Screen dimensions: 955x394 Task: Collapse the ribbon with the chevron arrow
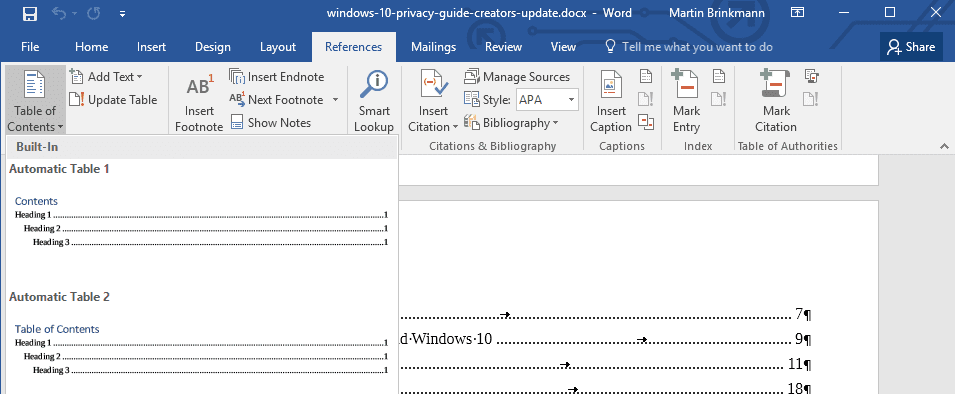pyautogui.click(x=944, y=146)
